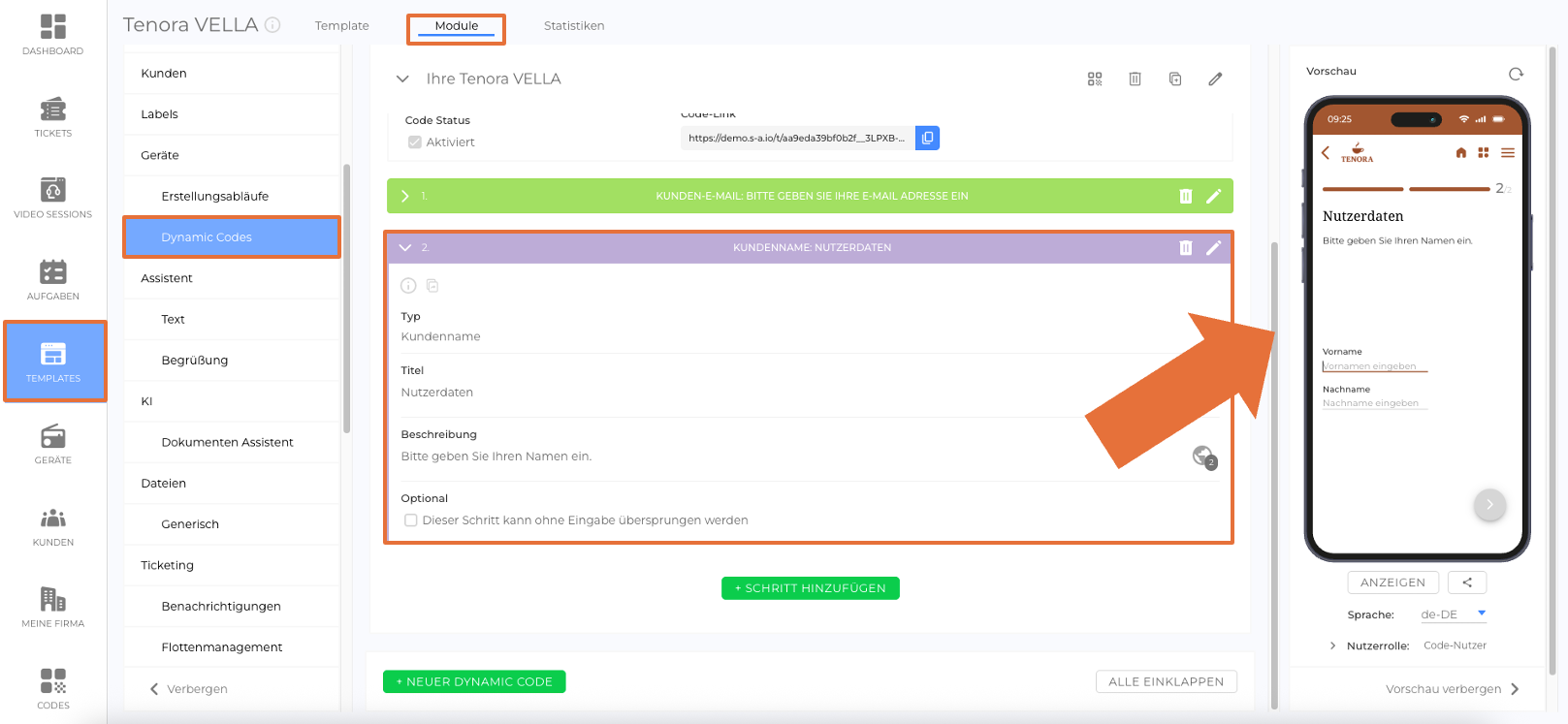Open the Sprache de-DE dropdown
This screenshot has width=1568, height=724.
tap(1453, 614)
